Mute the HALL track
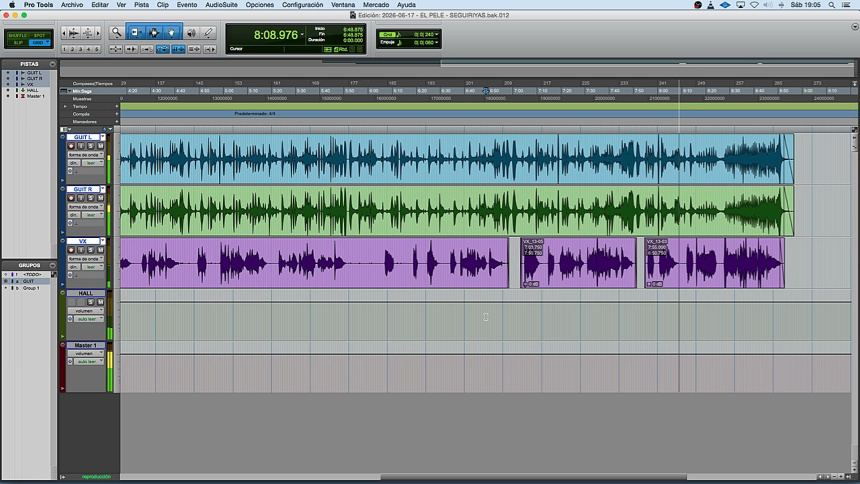This screenshot has width=860, height=484. [x=100, y=302]
